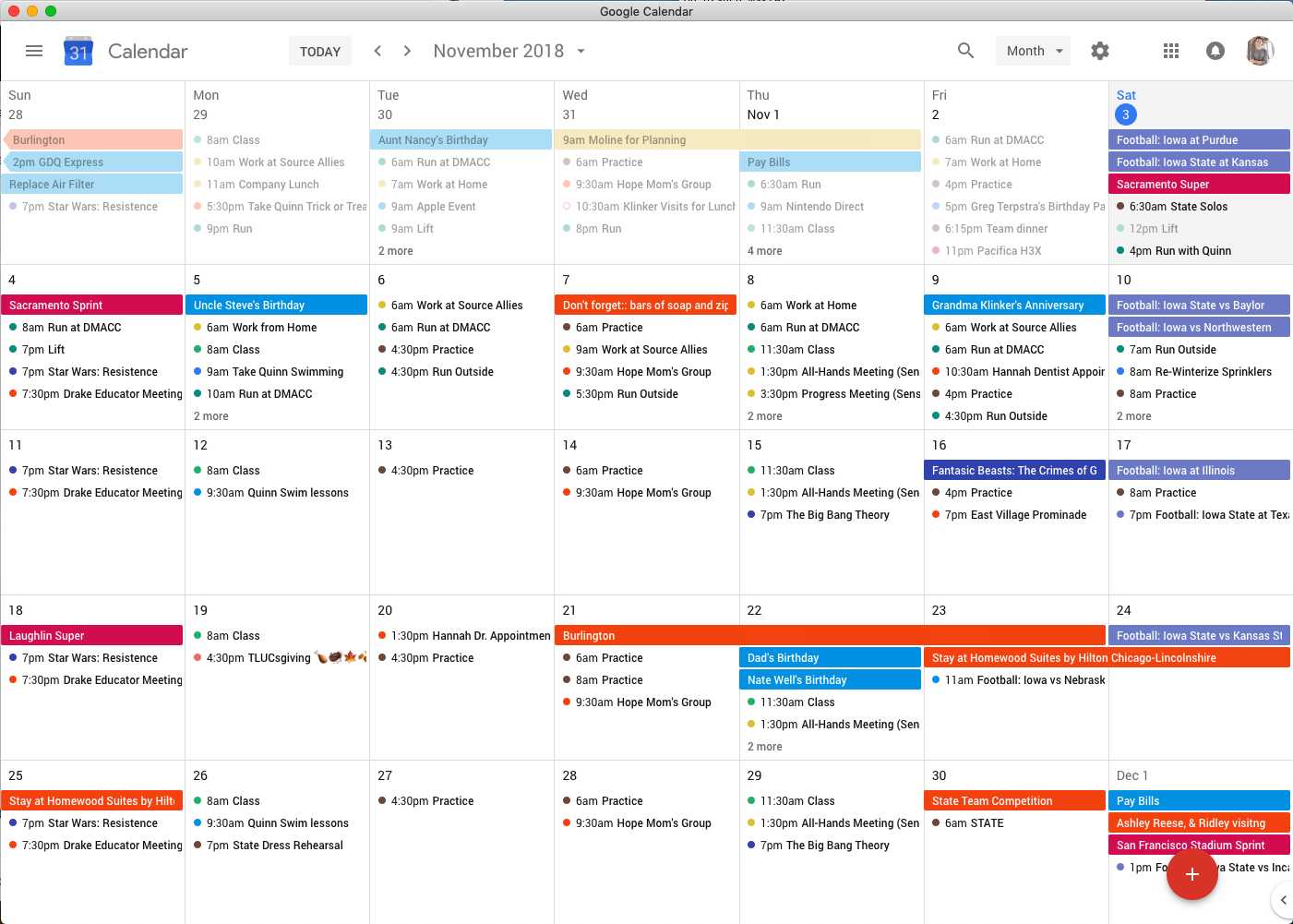This screenshot has height=924, width=1293.
Task: Show 2 more events on Saturday 10
Action: [1134, 416]
